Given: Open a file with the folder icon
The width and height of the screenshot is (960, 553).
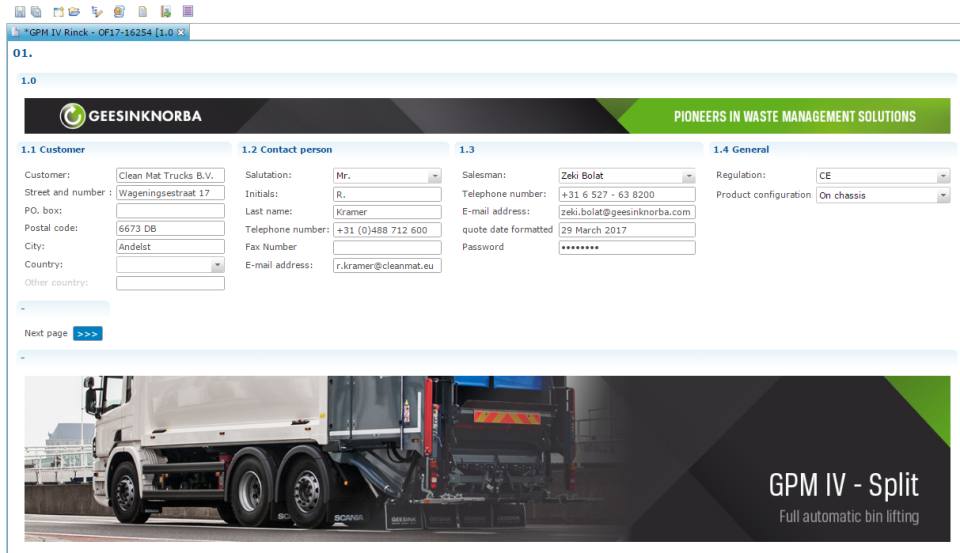Looking at the screenshot, I should pos(75,11).
